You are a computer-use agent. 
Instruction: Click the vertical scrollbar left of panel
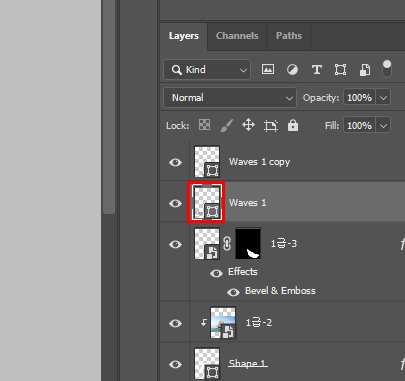pos(109,107)
